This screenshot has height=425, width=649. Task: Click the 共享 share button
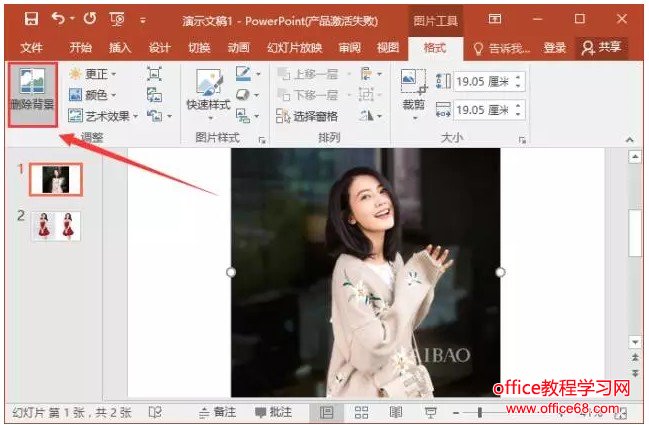[602, 47]
